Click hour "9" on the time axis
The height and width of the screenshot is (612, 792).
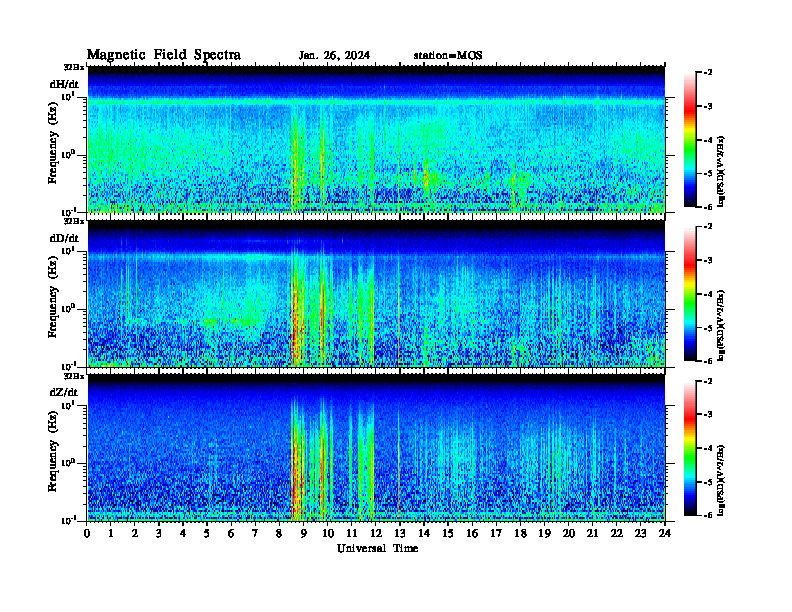304,533
